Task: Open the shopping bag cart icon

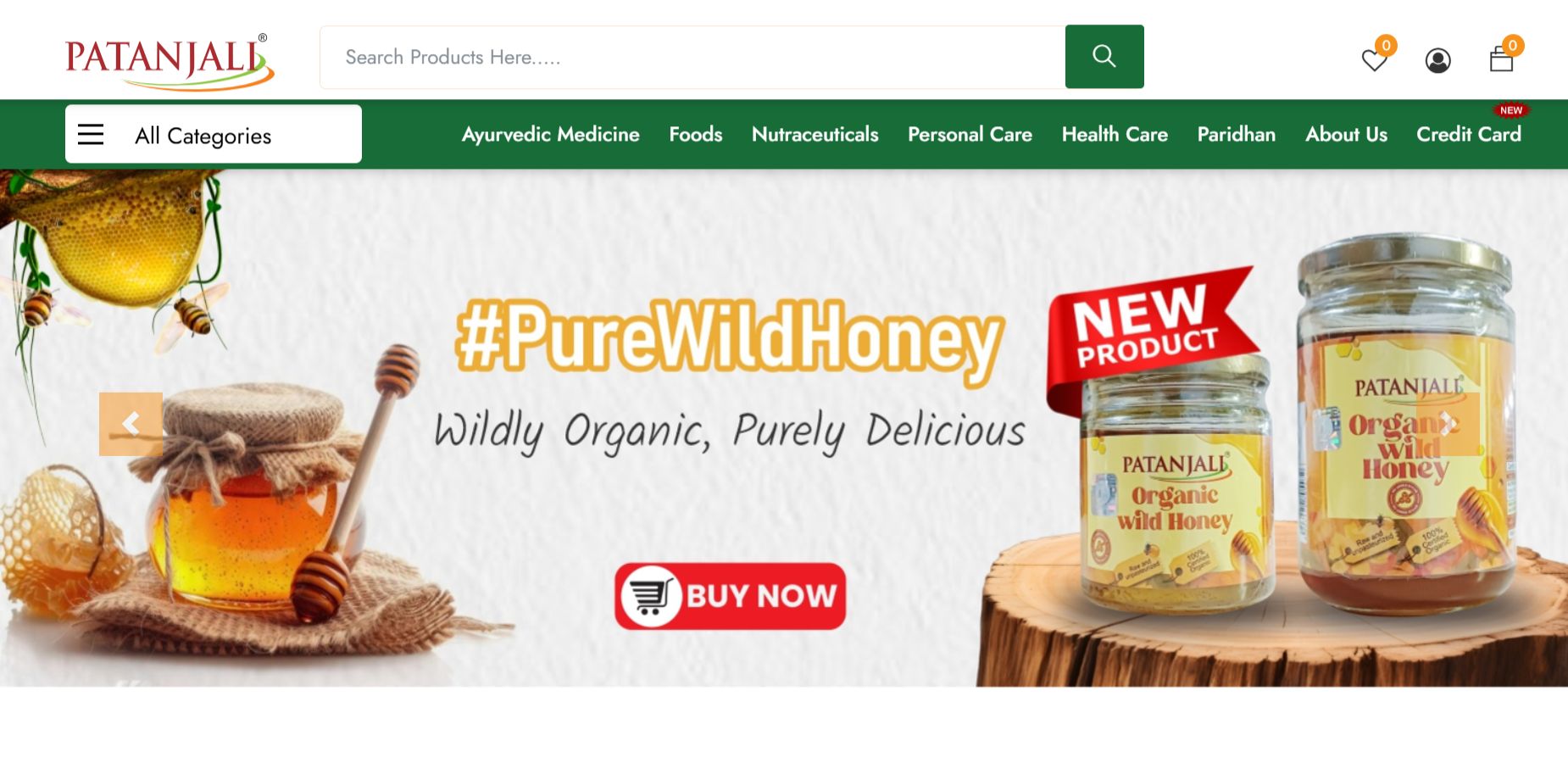Action: 1501,59
